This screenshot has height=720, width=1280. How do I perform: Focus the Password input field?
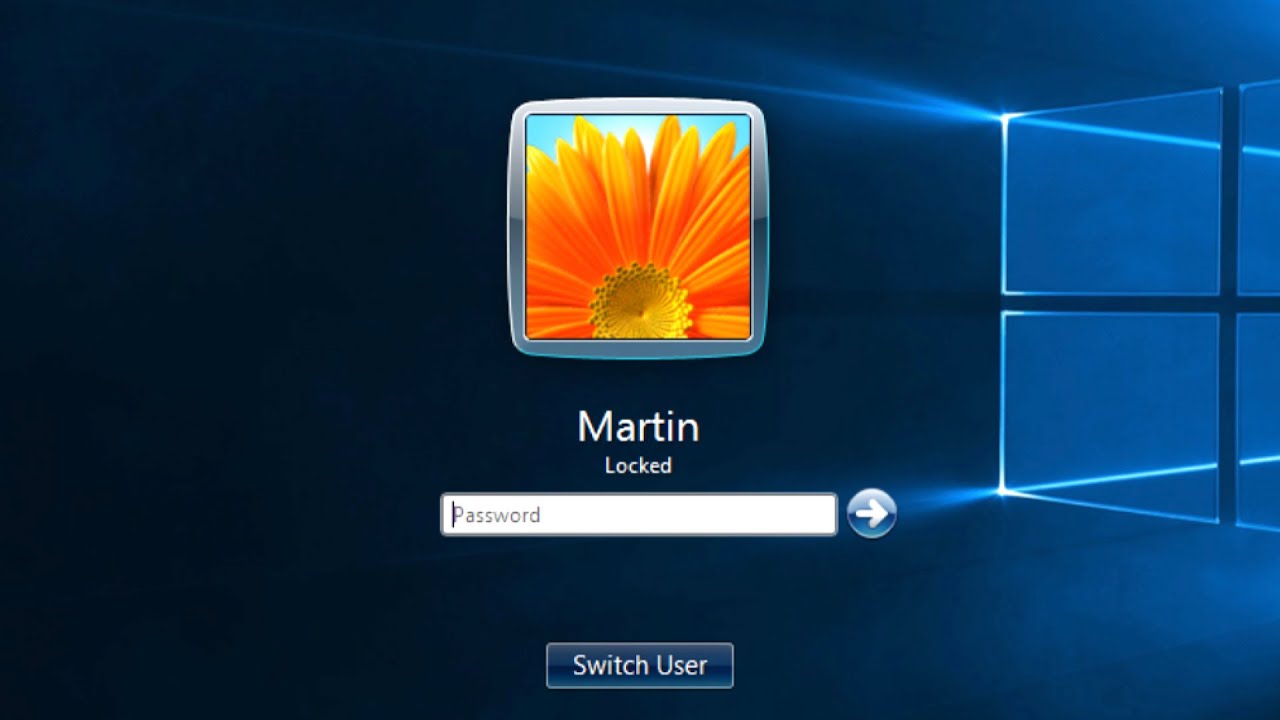coord(639,515)
